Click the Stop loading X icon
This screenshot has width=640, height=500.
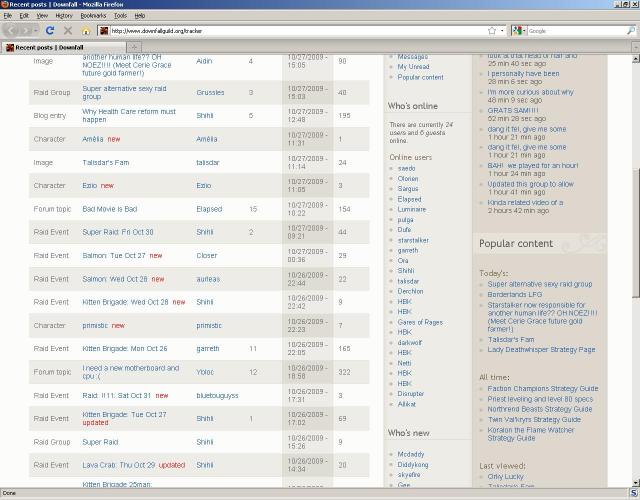[68, 31]
